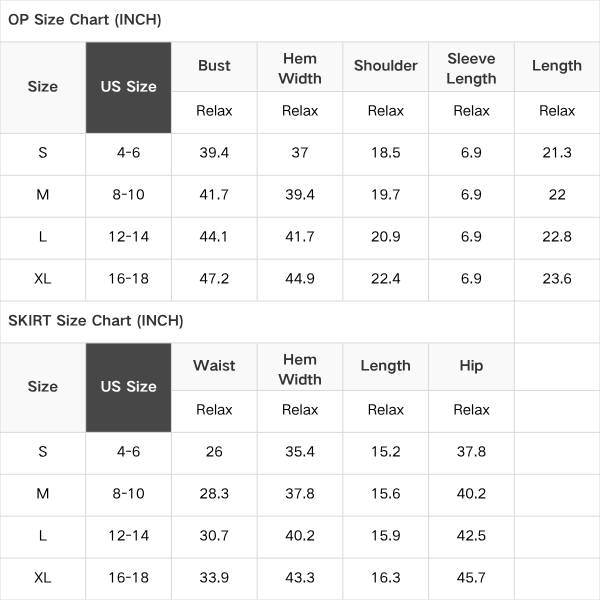The image size is (600, 600).
Task: Click the Waist column header
Action: coord(214,366)
